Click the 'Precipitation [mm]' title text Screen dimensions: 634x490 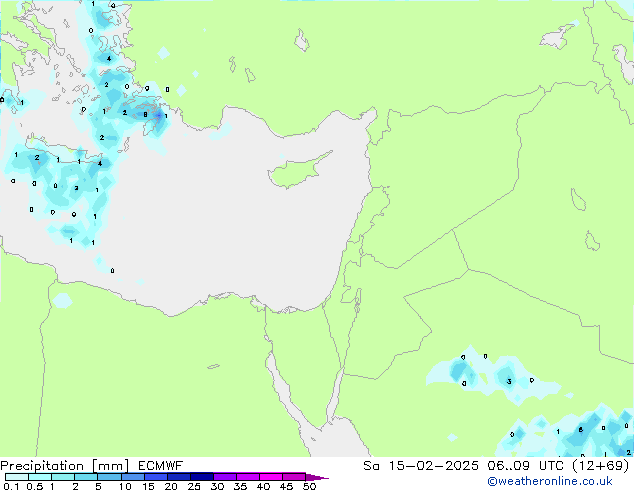[65, 466]
